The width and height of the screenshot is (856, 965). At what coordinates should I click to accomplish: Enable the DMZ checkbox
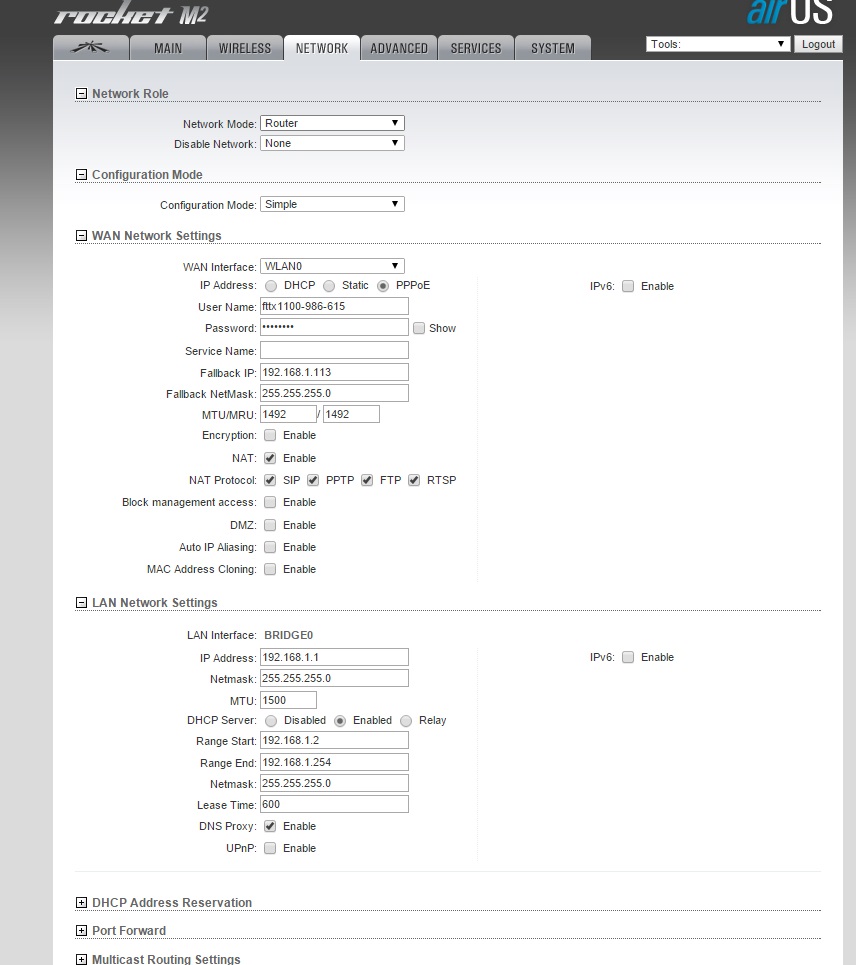pos(270,525)
